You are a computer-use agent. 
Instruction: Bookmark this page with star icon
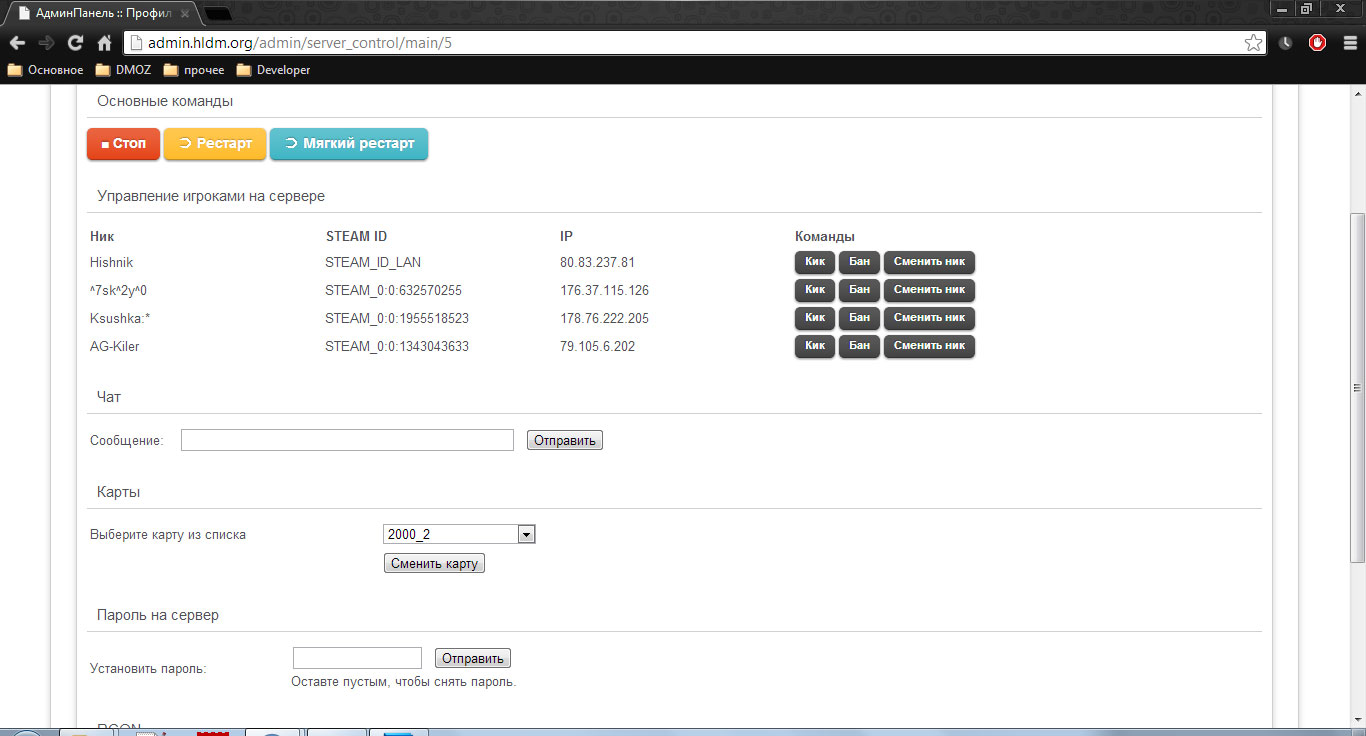pos(1252,43)
